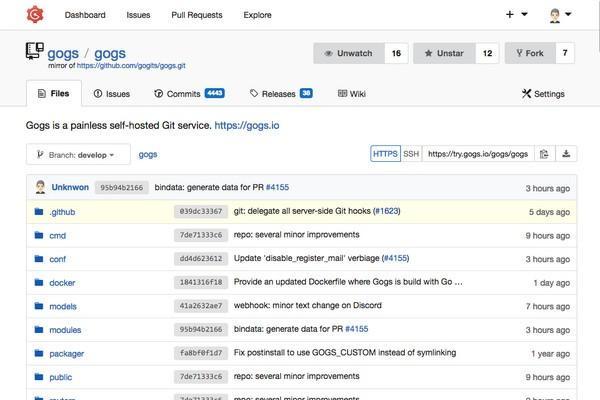Click the Unstar button

coord(444,53)
